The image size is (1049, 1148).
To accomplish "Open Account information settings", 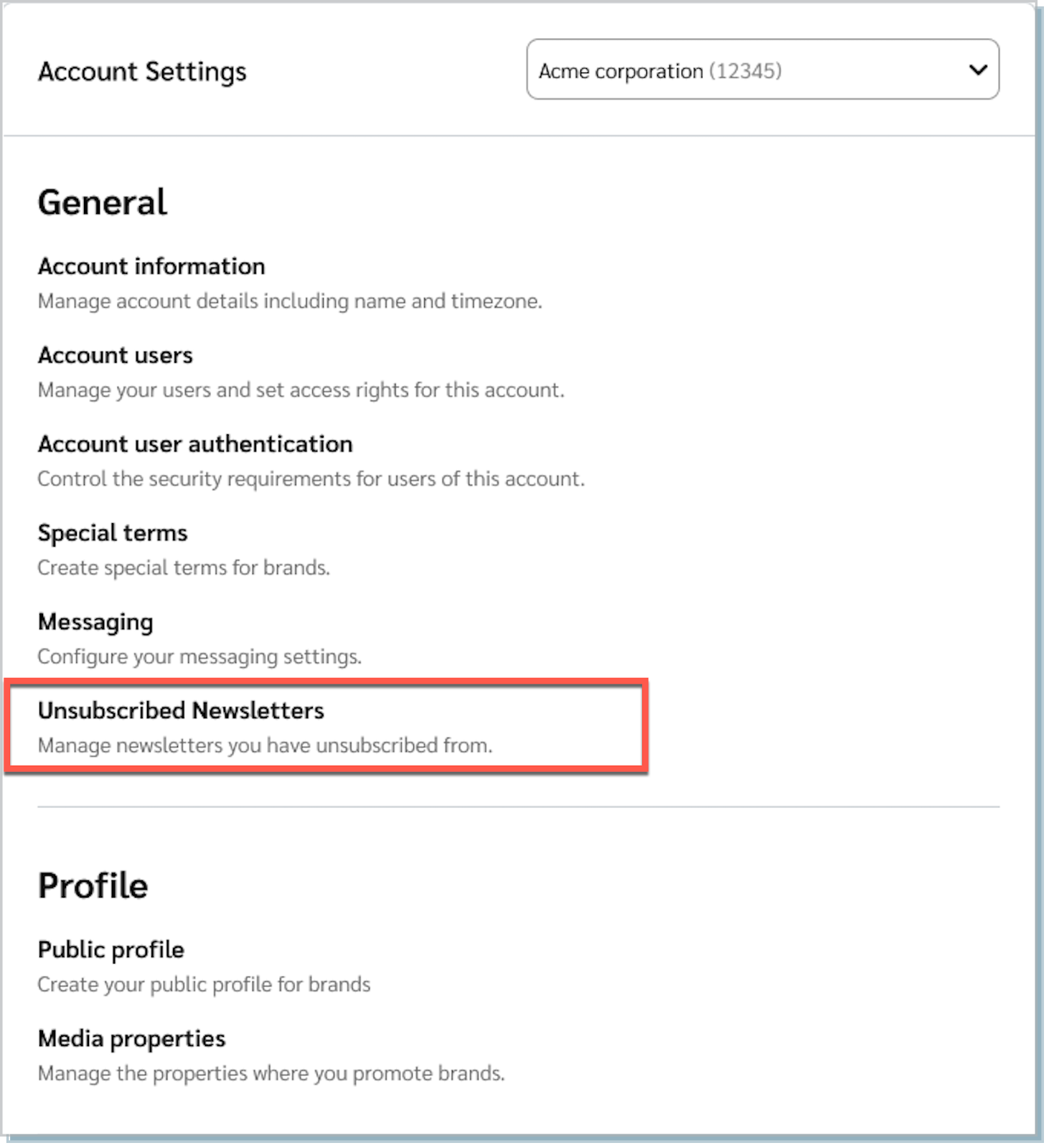I will pyautogui.click(x=151, y=266).
